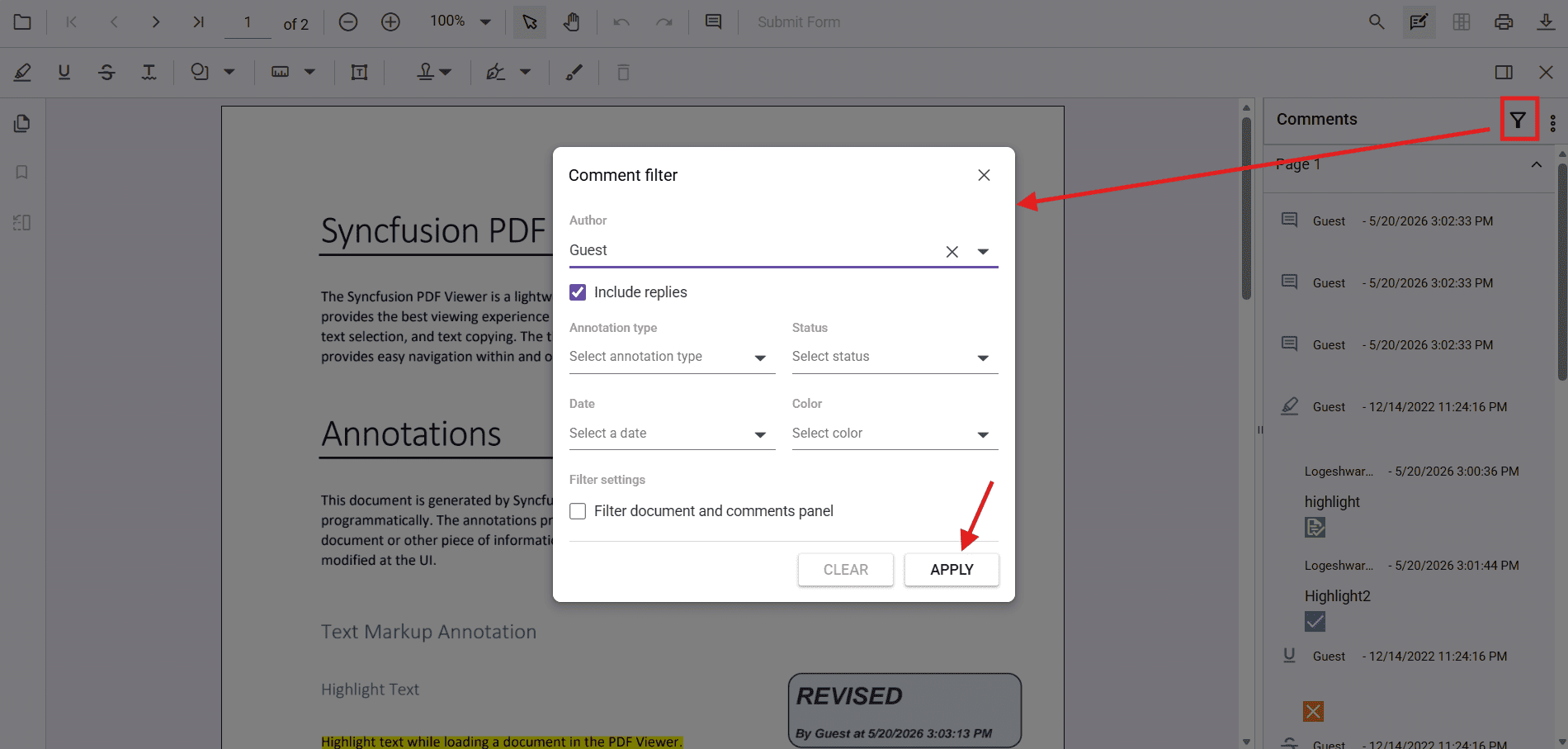Open the signature dropdown arrow

[x=525, y=73]
